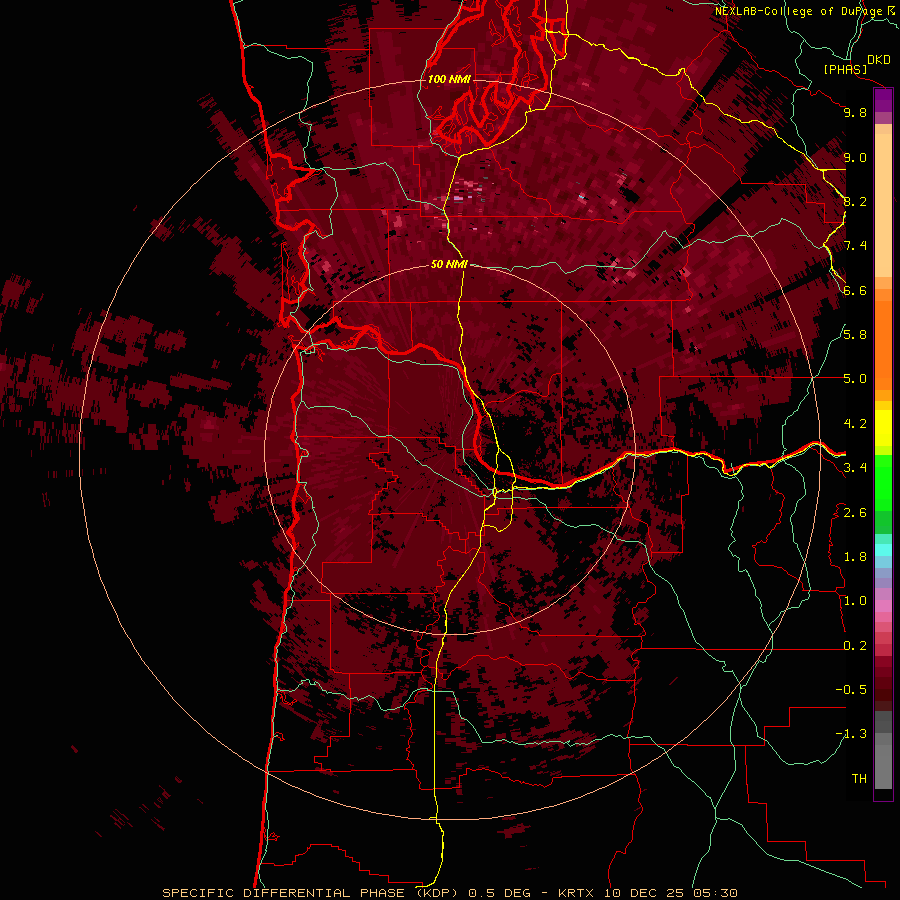Click the KRTX radar site identifier
The width and height of the screenshot is (900, 900).
576,893
